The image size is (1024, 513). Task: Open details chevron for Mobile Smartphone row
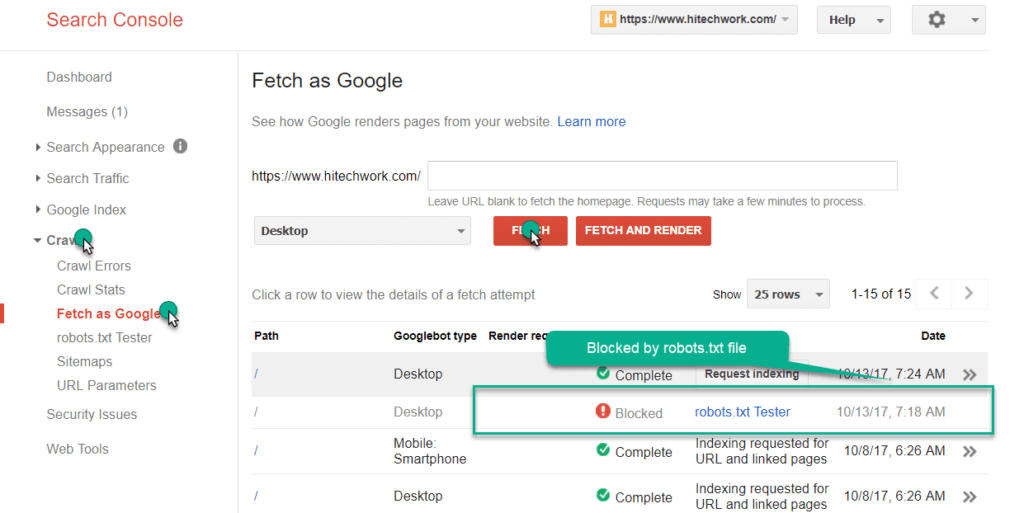coord(970,452)
